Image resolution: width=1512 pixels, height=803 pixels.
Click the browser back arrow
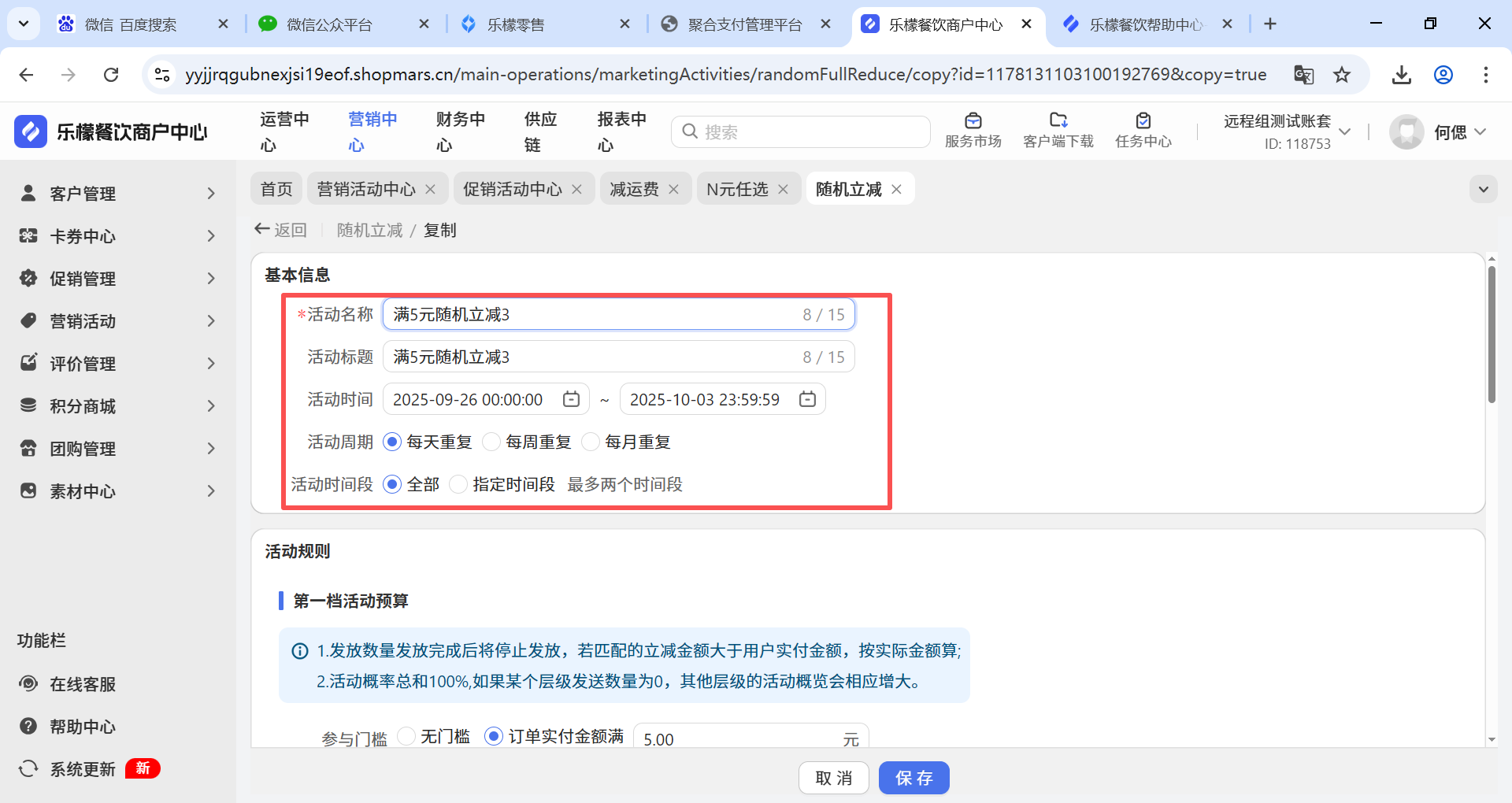pos(26,75)
